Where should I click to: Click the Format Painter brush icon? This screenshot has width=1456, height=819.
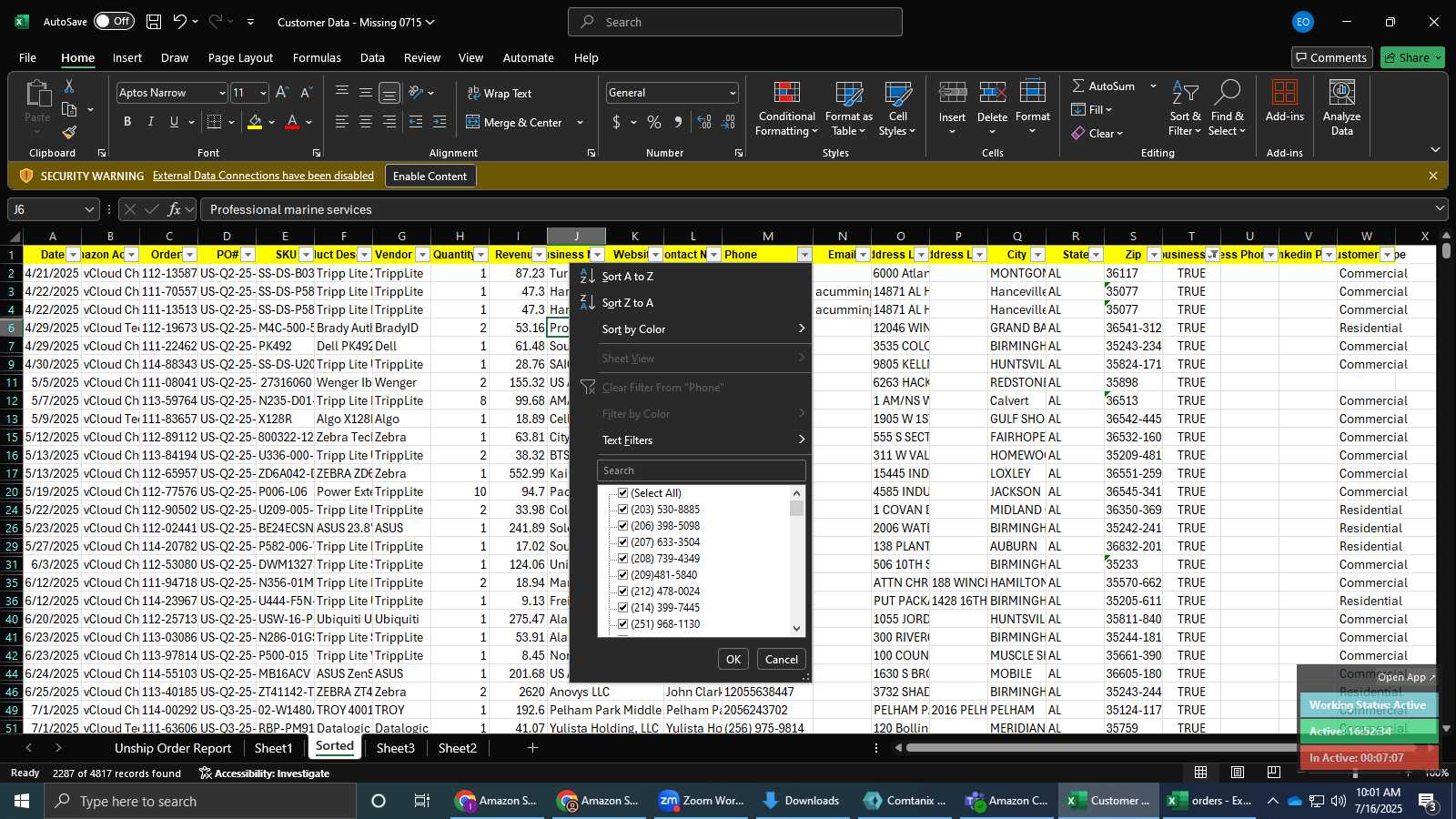(x=69, y=132)
